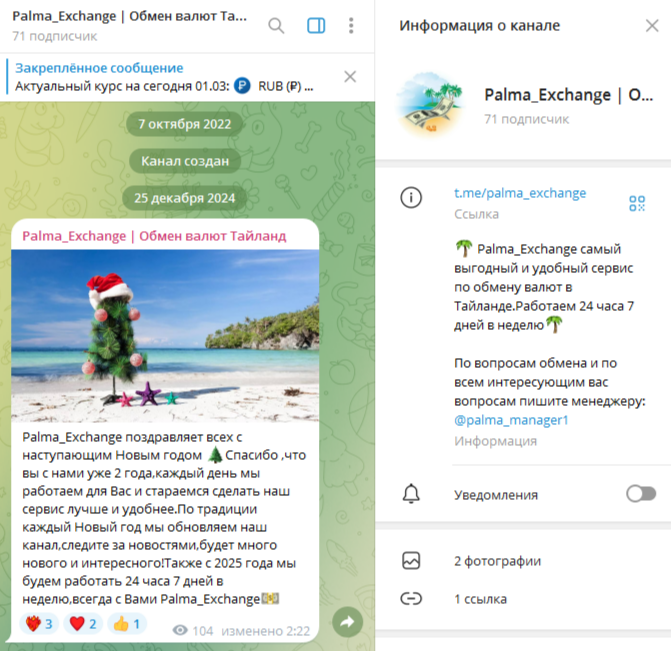Close the channel information panel
Viewport: 671px width, 651px height.
pyautogui.click(x=652, y=26)
